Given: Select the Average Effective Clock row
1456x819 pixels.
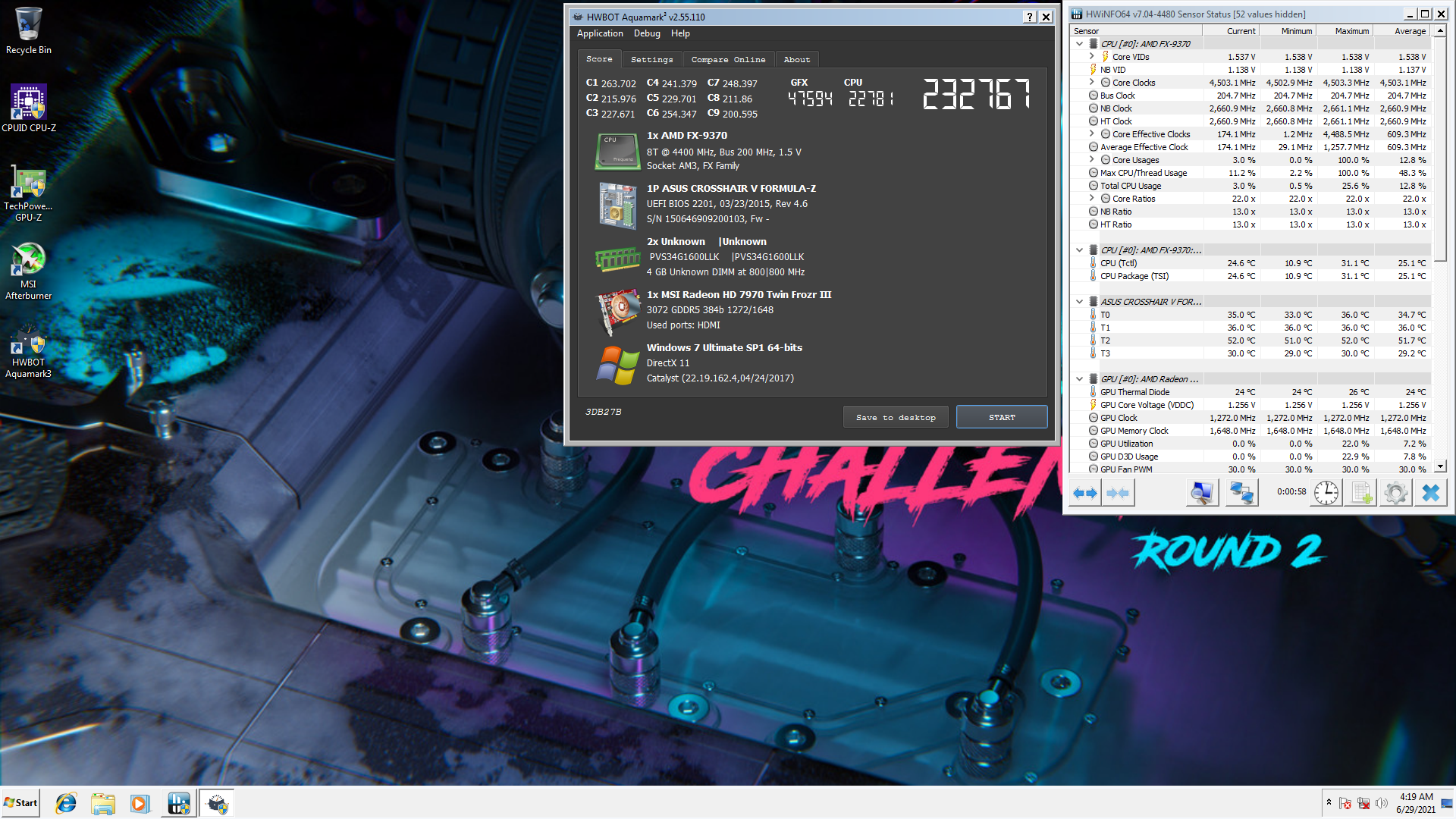Looking at the screenshot, I should pyautogui.click(x=1250, y=147).
